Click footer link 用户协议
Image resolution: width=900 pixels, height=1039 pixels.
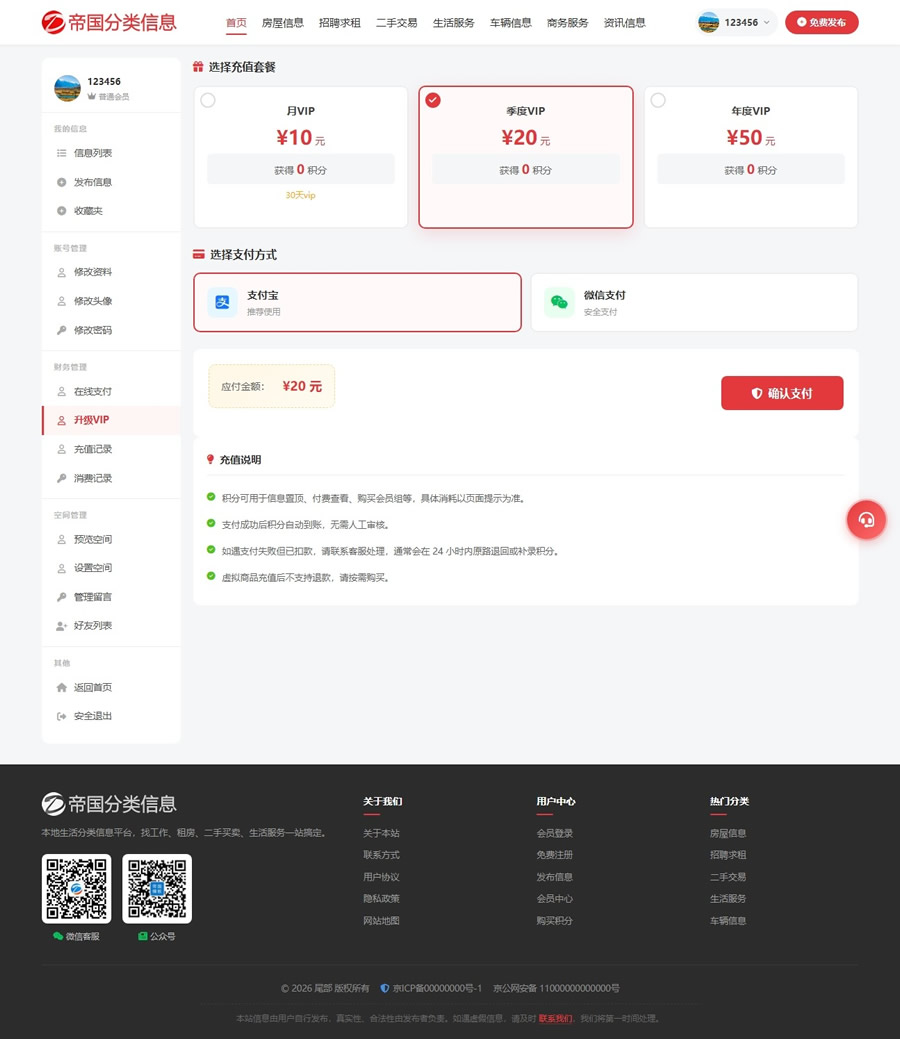pyautogui.click(x=381, y=877)
